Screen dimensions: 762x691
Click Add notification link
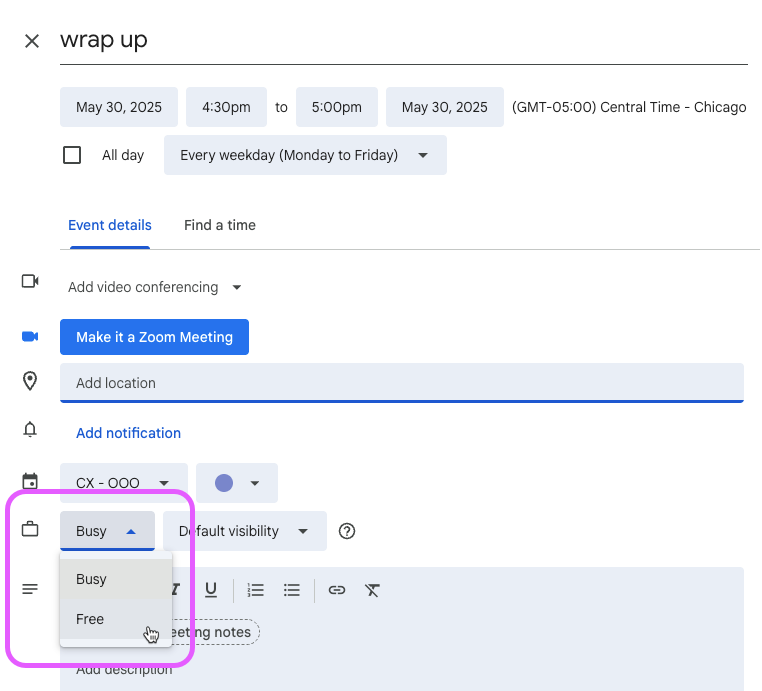click(x=128, y=433)
